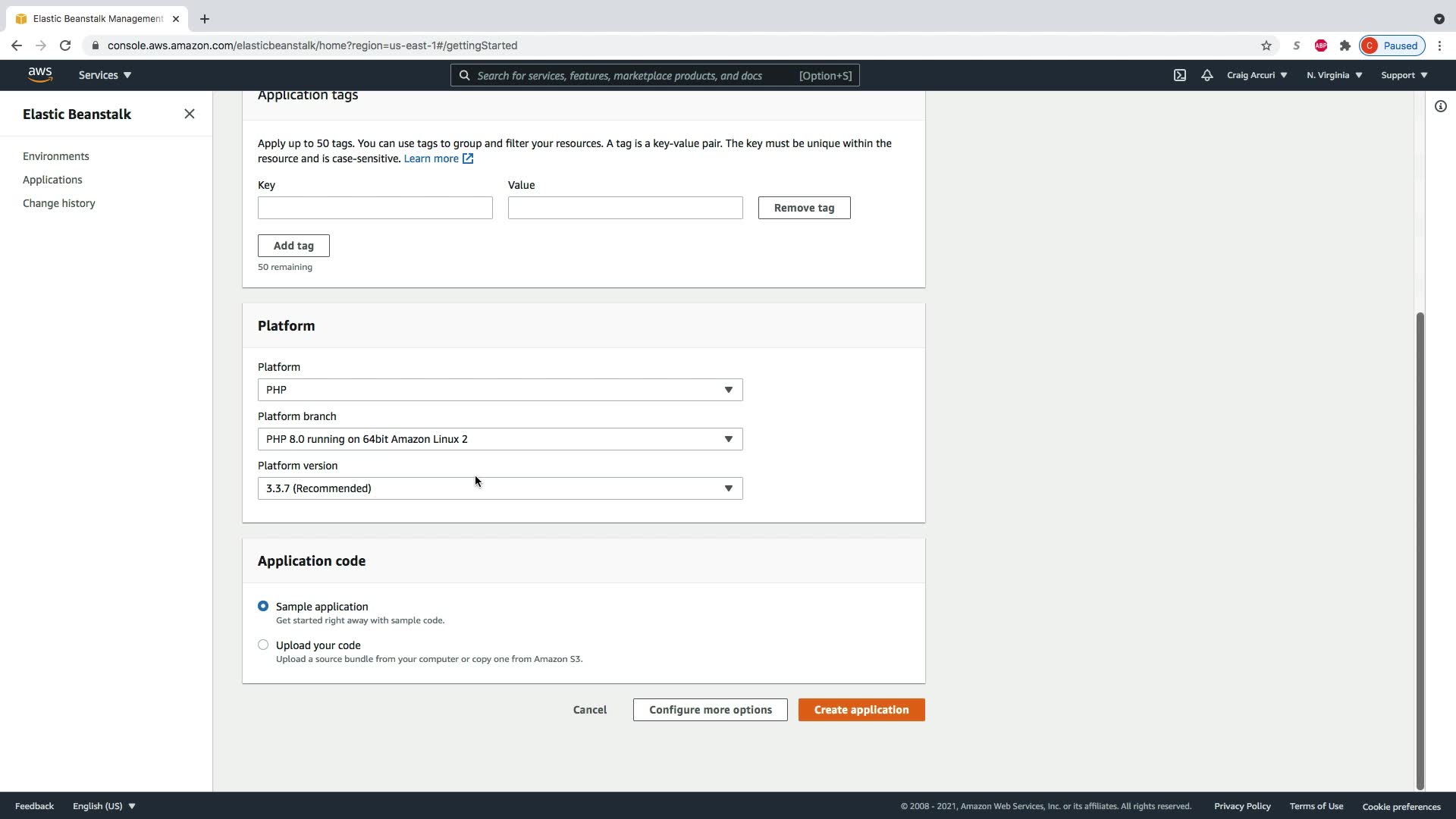Click Configure more options button
The height and width of the screenshot is (819, 1456).
(x=710, y=710)
